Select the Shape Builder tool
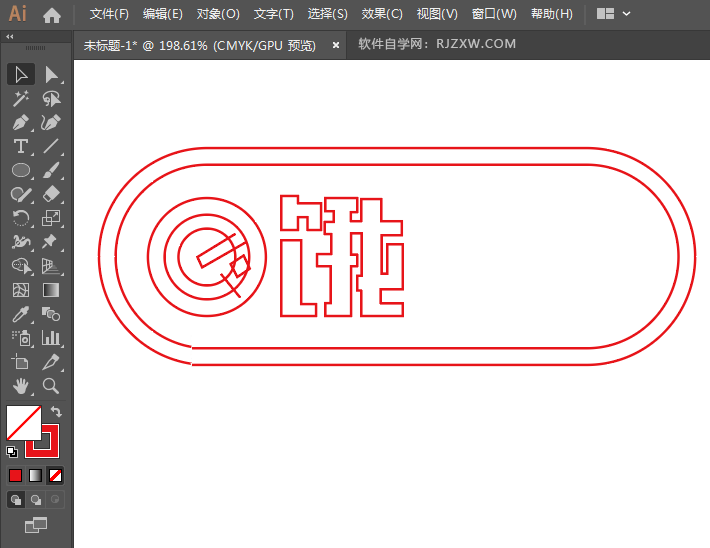Viewport: 710px width, 548px height. coord(21,266)
